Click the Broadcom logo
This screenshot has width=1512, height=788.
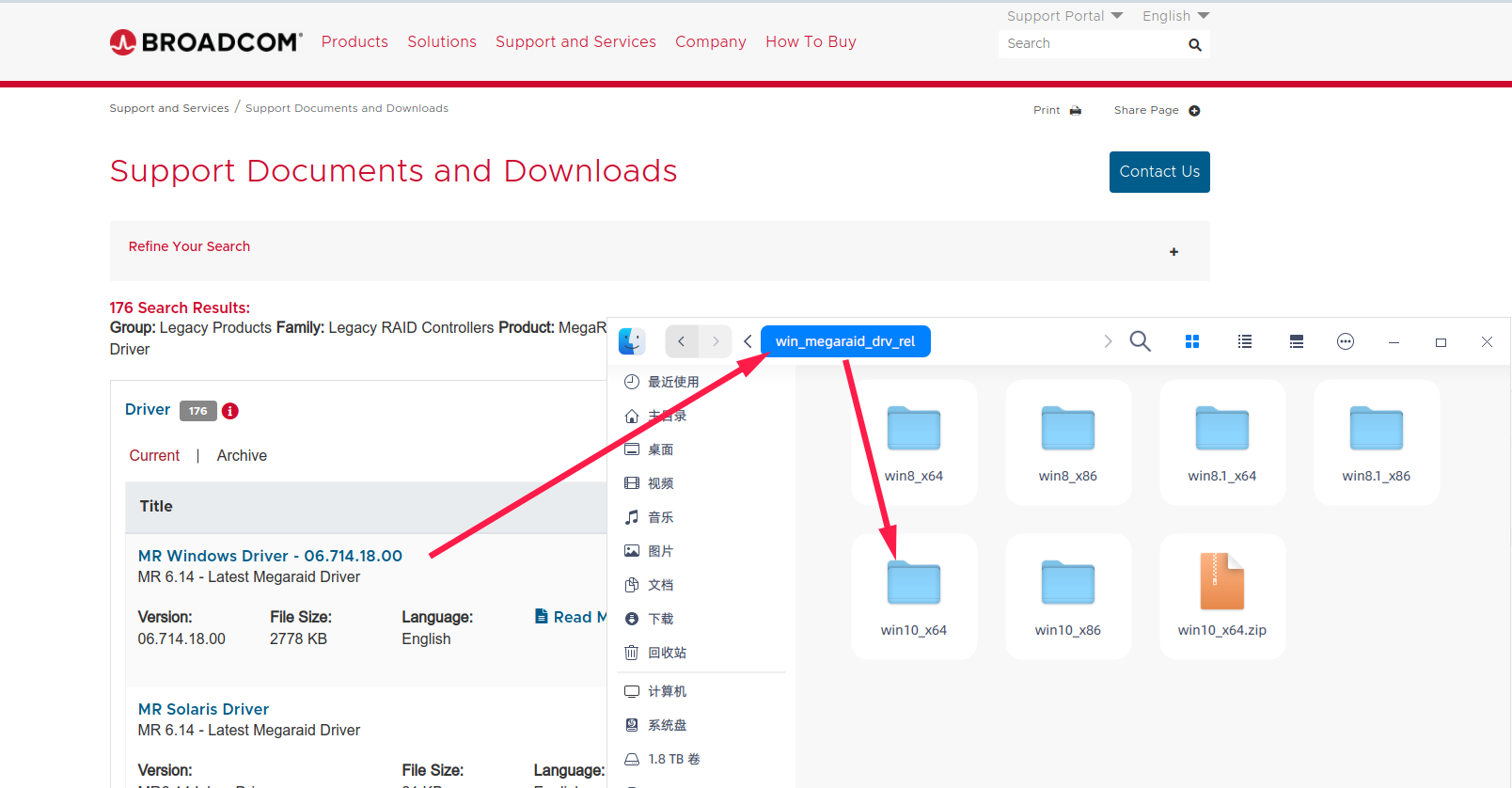coord(206,42)
